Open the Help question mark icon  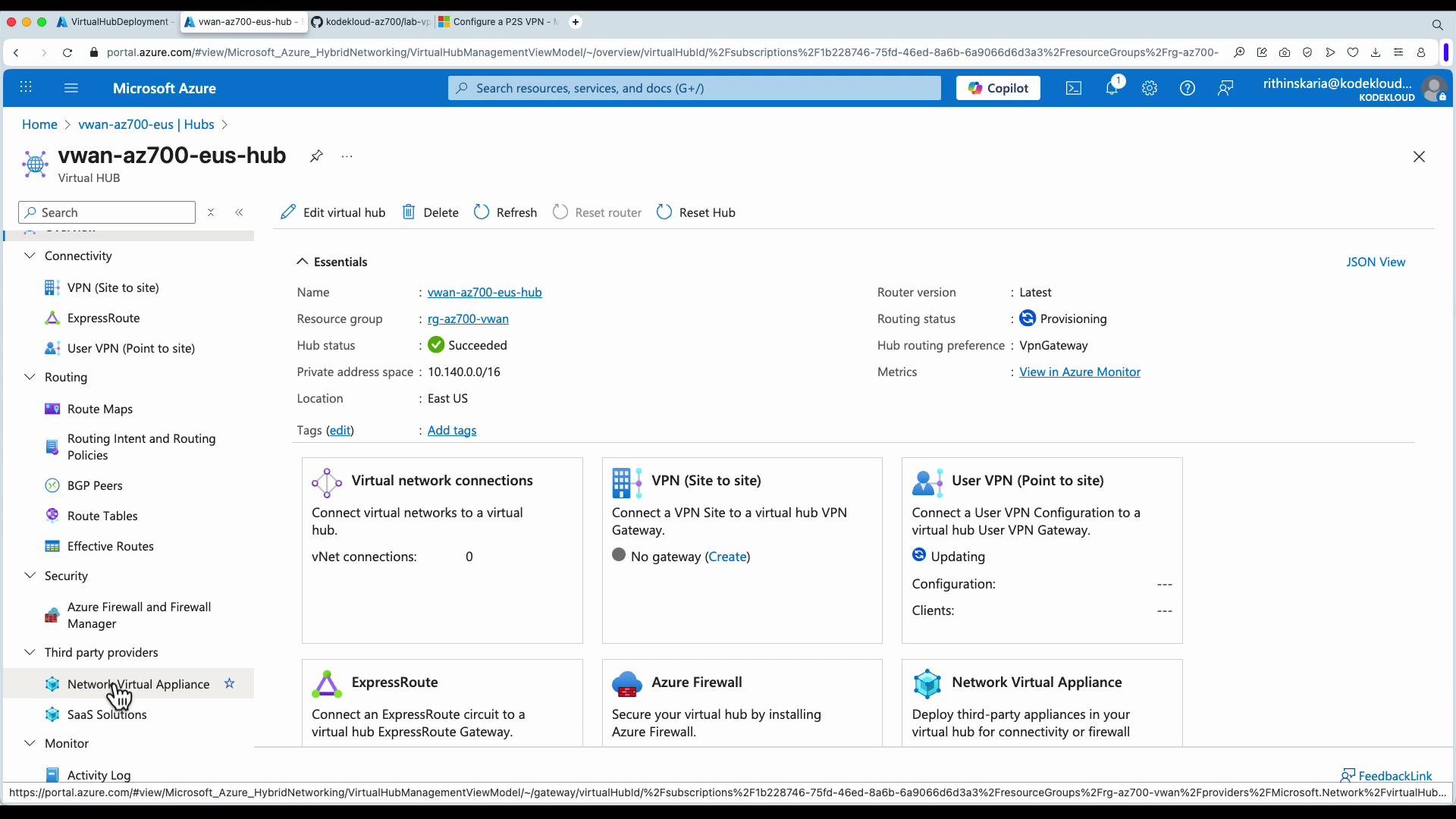point(1188,88)
